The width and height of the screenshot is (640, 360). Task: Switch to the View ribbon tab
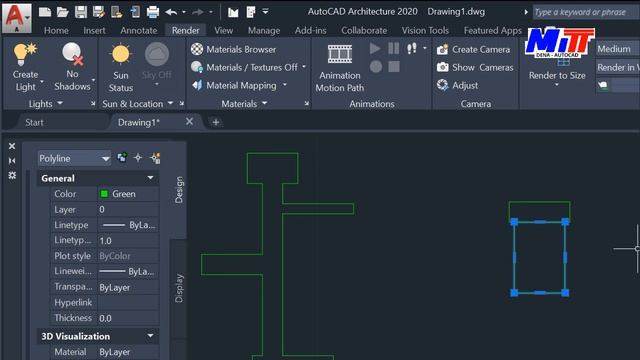224,30
